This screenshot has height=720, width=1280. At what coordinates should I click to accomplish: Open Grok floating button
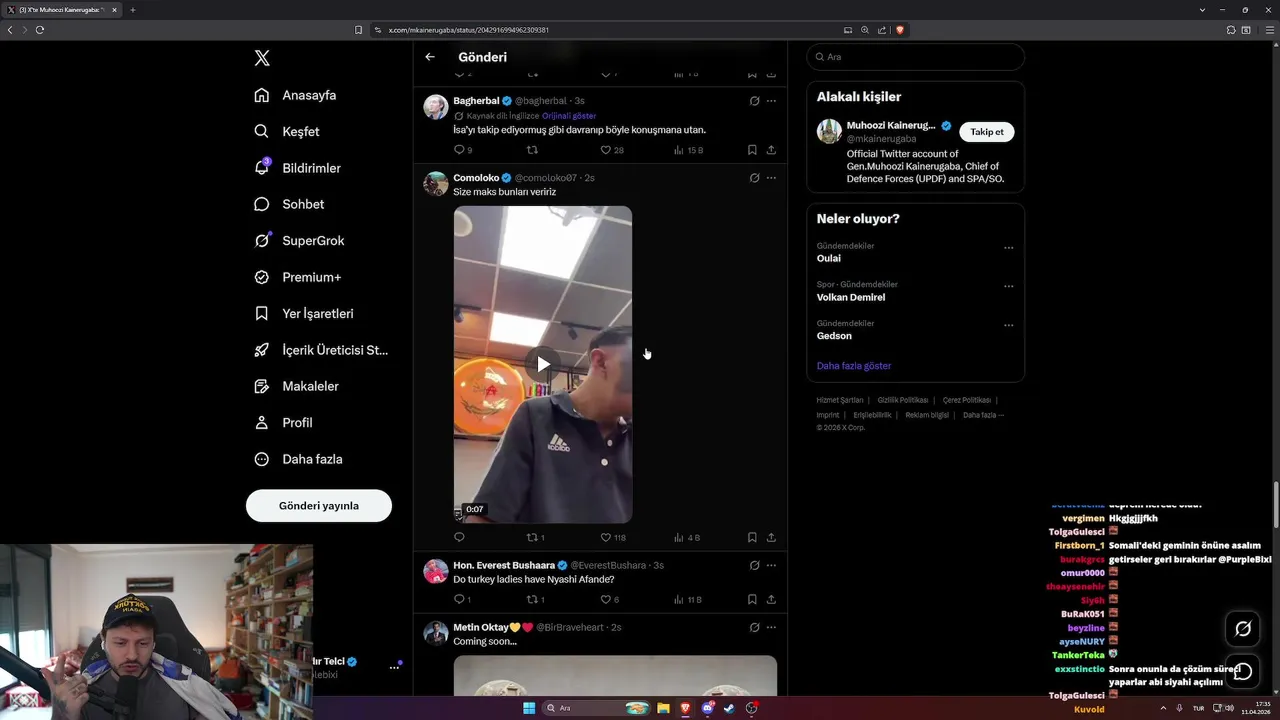(x=1243, y=629)
